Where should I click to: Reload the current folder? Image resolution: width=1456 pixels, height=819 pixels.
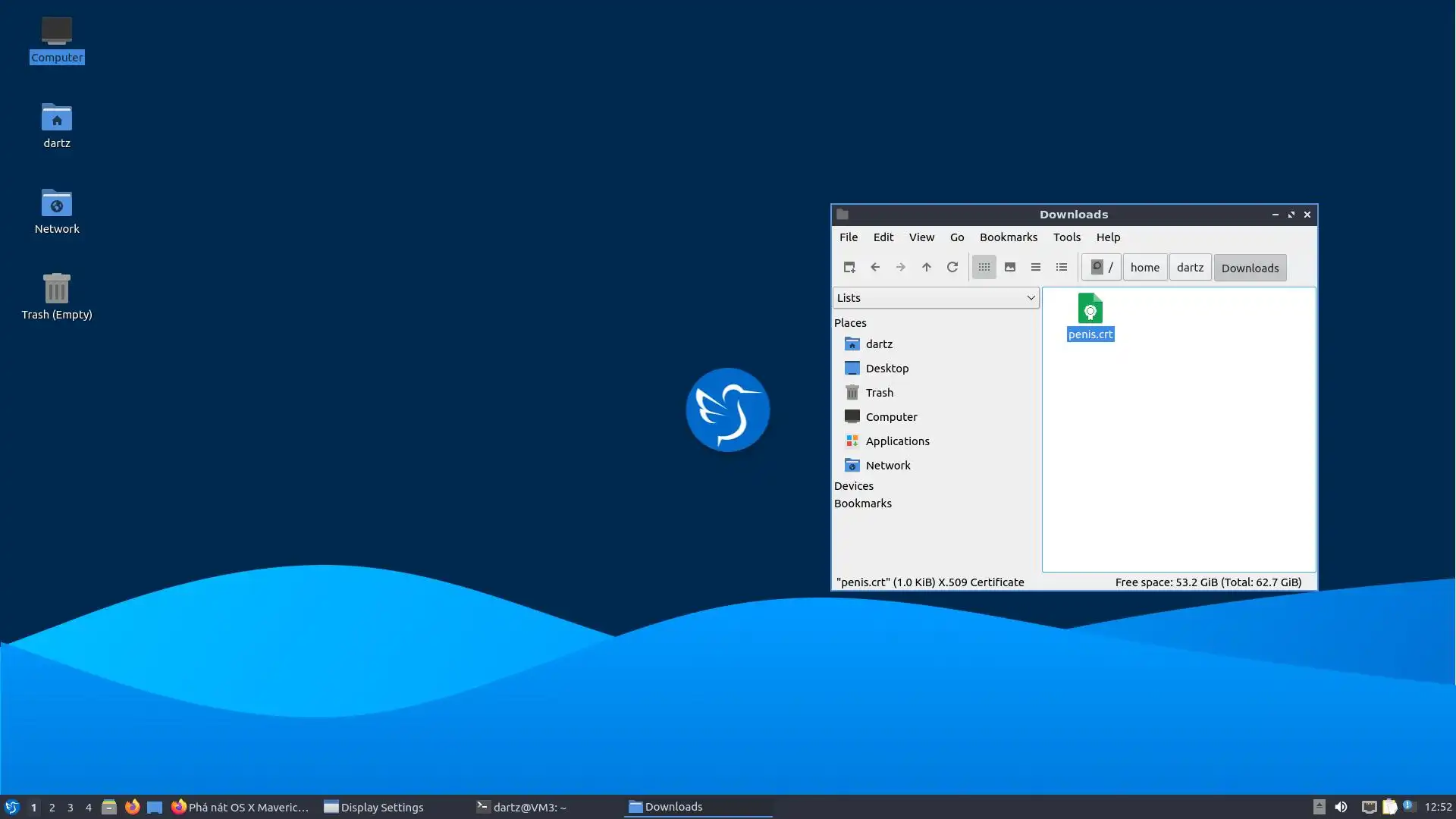[952, 267]
